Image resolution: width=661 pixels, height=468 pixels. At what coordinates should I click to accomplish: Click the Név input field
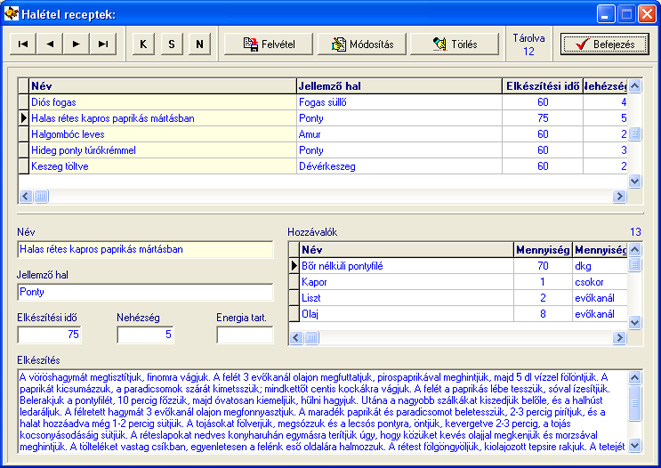pos(145,250)
